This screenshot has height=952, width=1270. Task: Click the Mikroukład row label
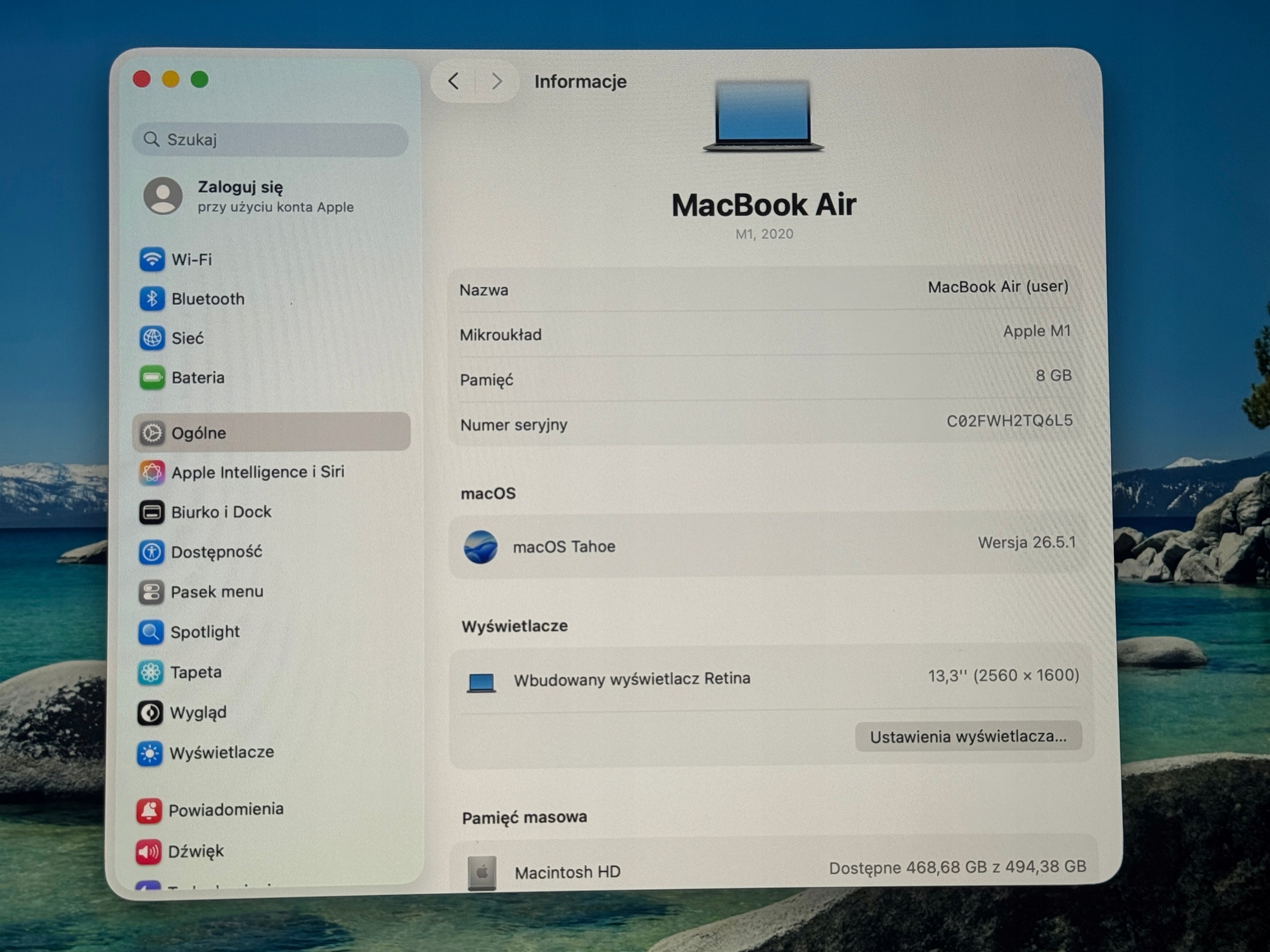pyautogui.click(x=501, y=335)
